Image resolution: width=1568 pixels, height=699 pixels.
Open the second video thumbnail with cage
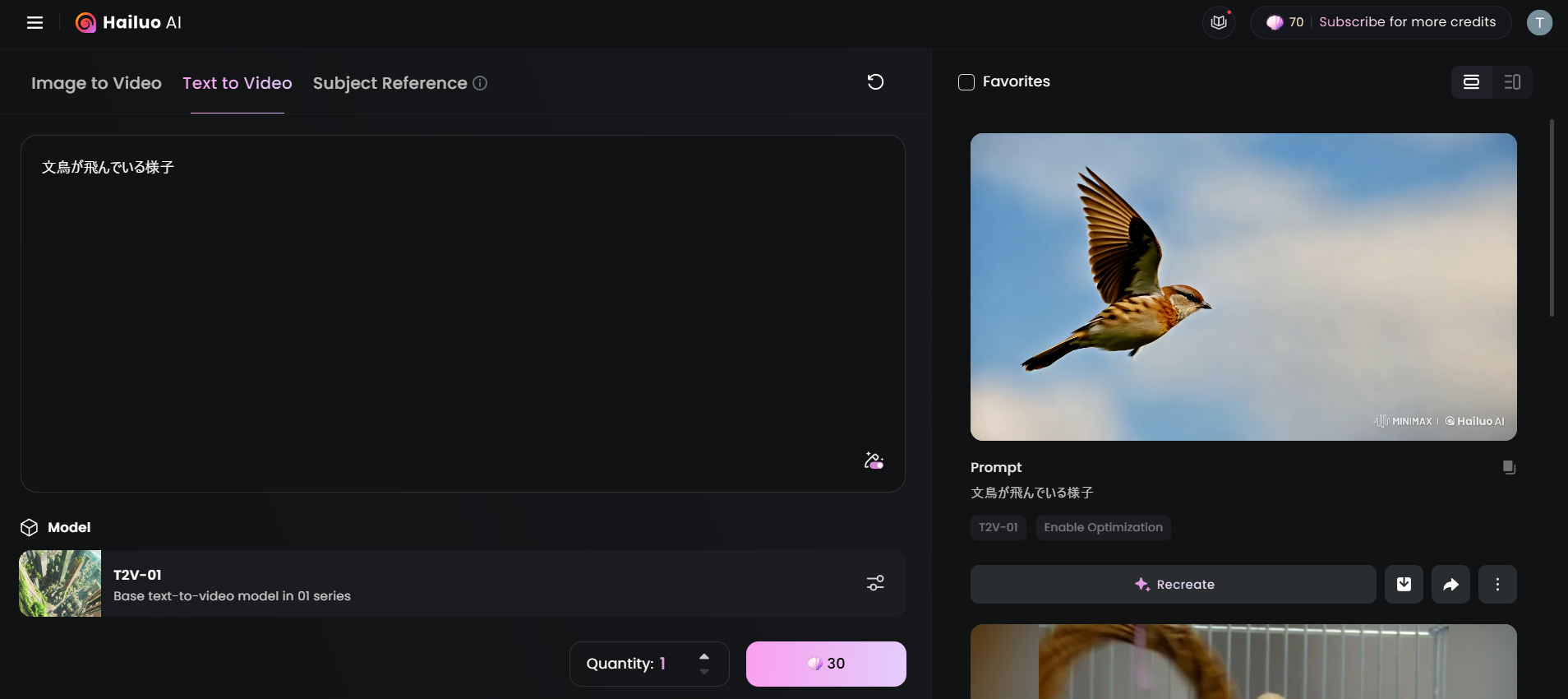[1243, 661]
